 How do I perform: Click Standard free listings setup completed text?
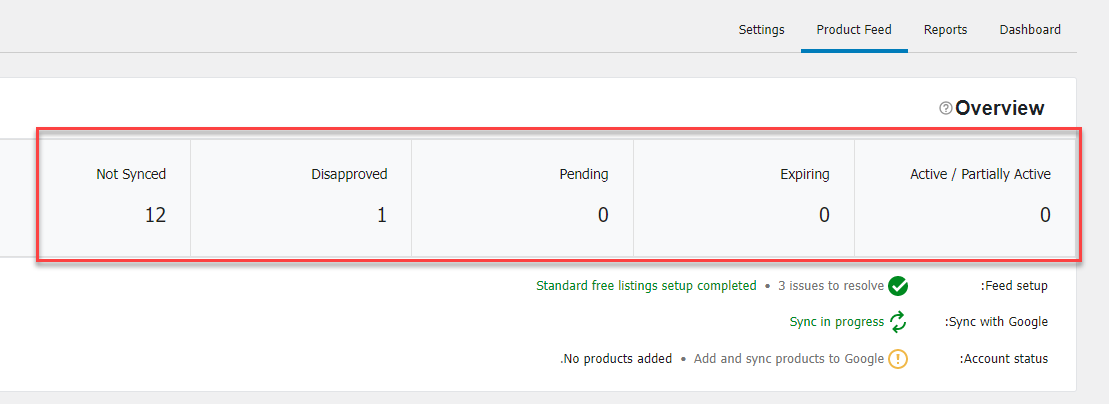click(x=646, y=286)
